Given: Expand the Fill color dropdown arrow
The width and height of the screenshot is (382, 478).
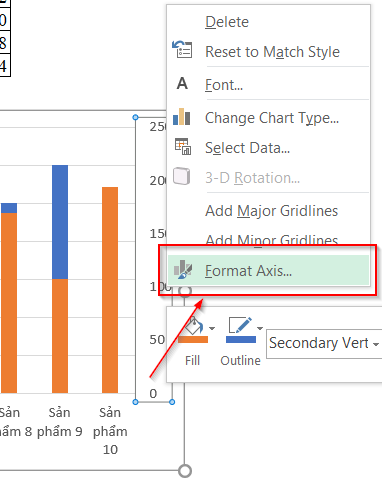Looking at the screenshot, I should point(212,329).
